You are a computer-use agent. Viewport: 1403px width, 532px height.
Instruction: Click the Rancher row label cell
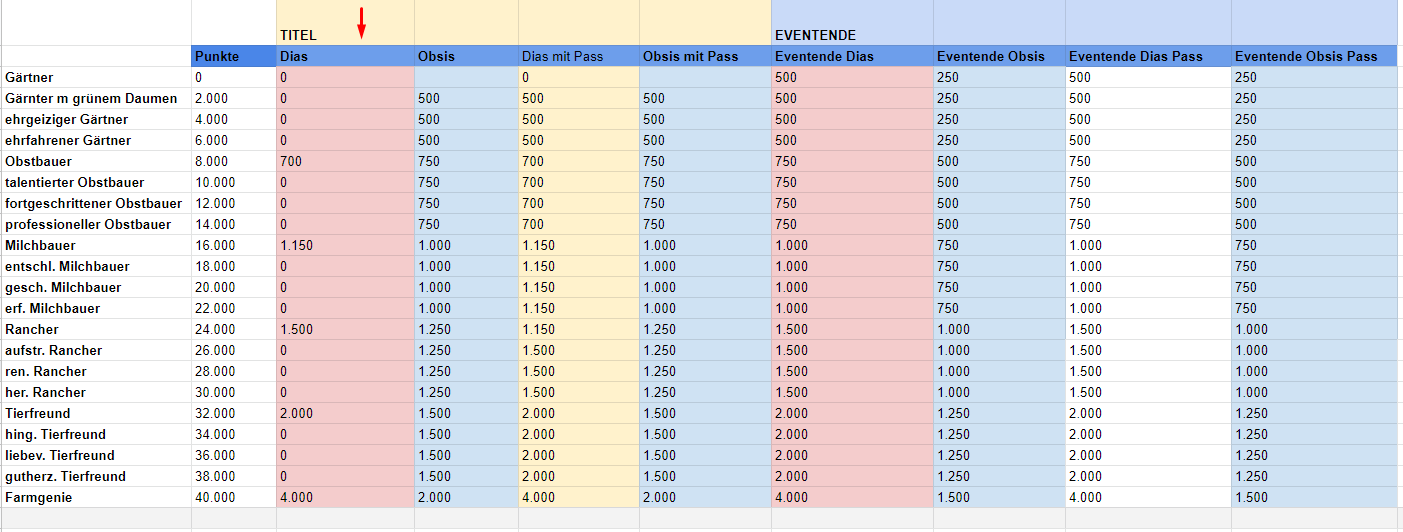coord(96,329)
